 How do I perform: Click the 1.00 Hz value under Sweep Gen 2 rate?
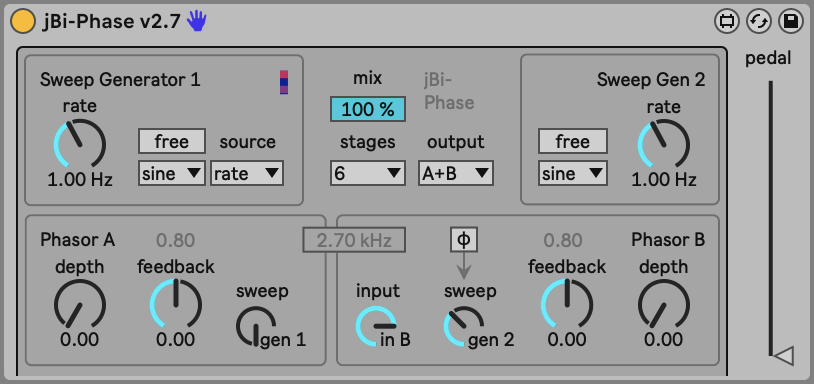click(x=663, y=180)
